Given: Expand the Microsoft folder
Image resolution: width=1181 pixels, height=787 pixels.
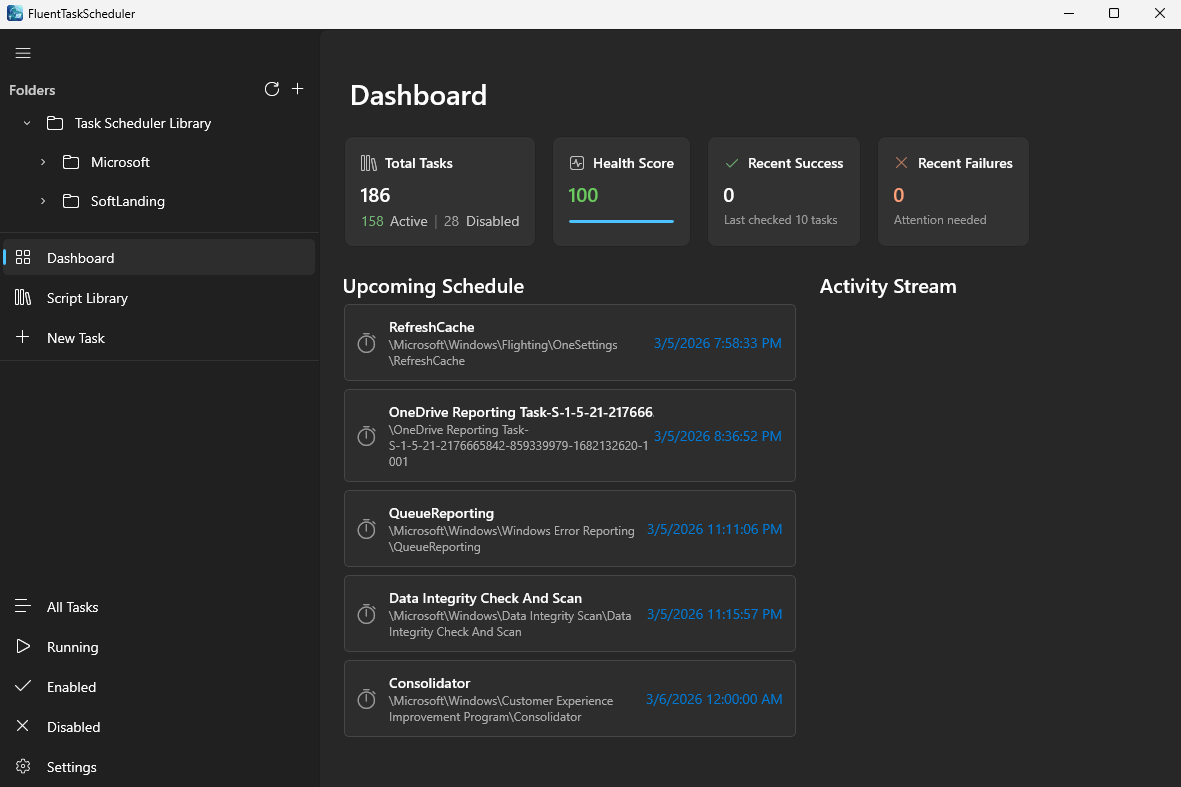Looking at the screenshot, I should coord(43,162).
